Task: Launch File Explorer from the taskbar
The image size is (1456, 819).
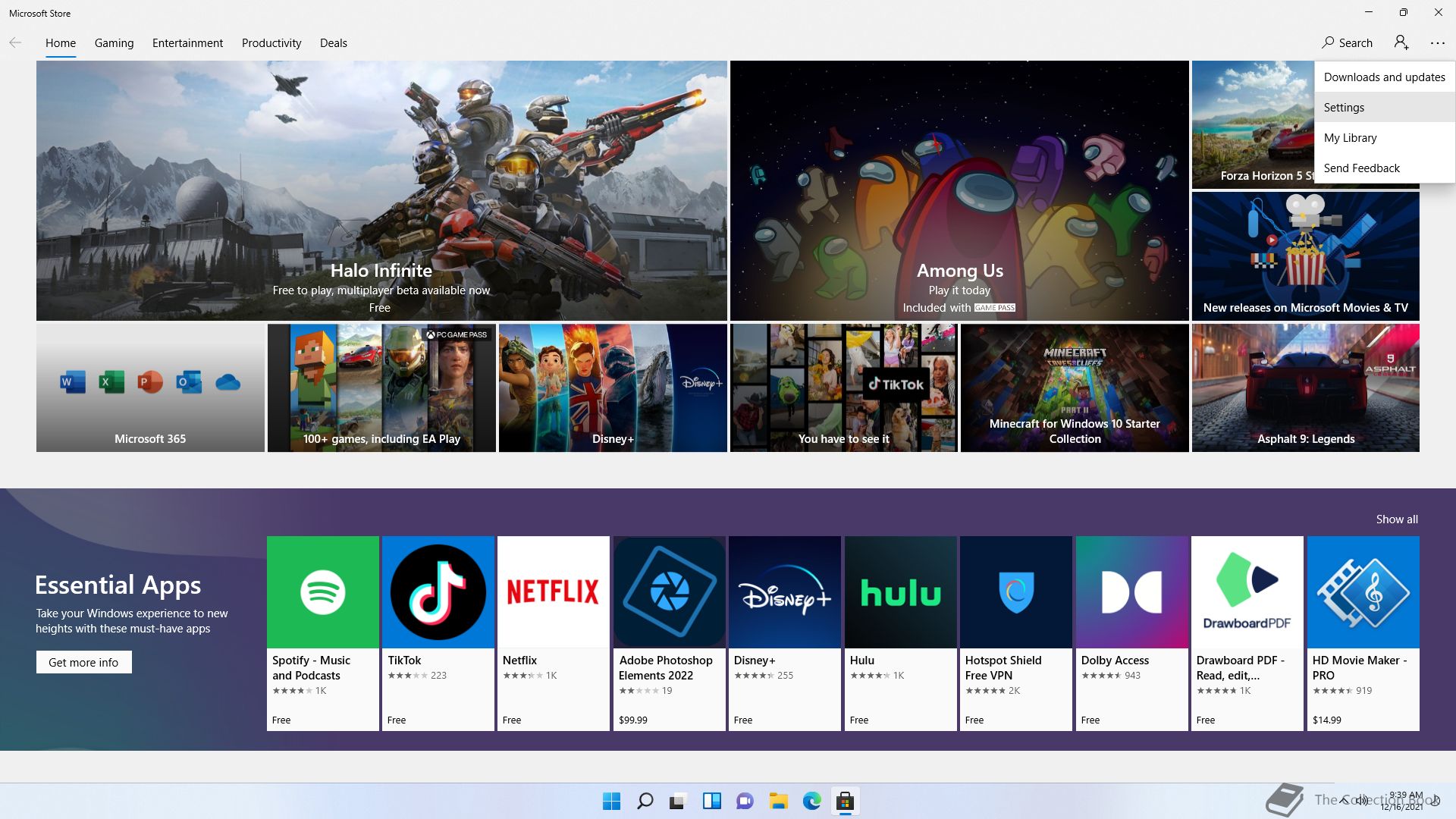Action: (778, 801)
